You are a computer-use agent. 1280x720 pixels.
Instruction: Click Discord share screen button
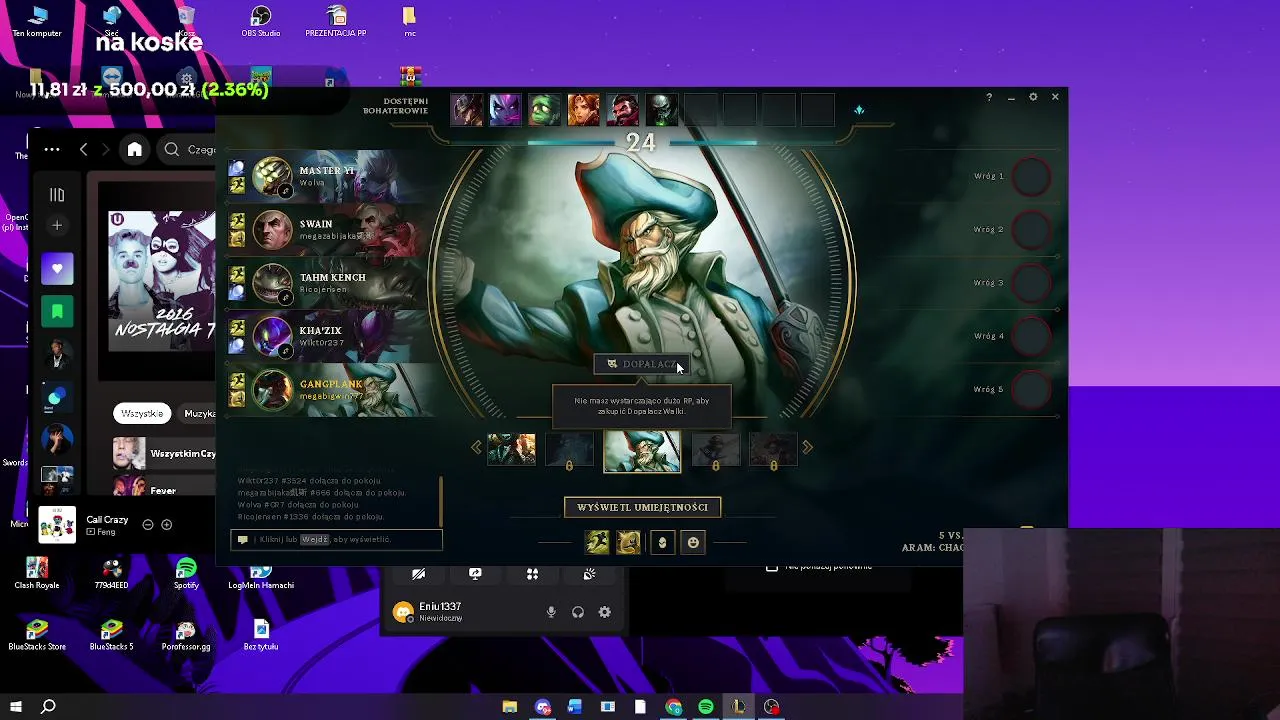475,574
